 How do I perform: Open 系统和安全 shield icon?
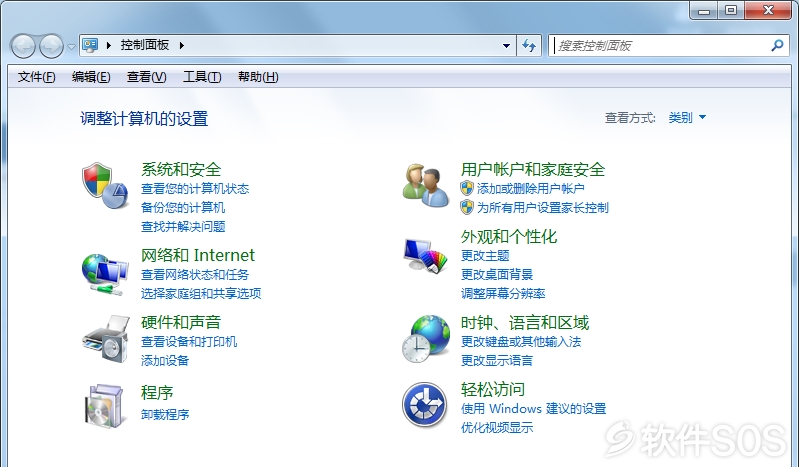[105, 186]
